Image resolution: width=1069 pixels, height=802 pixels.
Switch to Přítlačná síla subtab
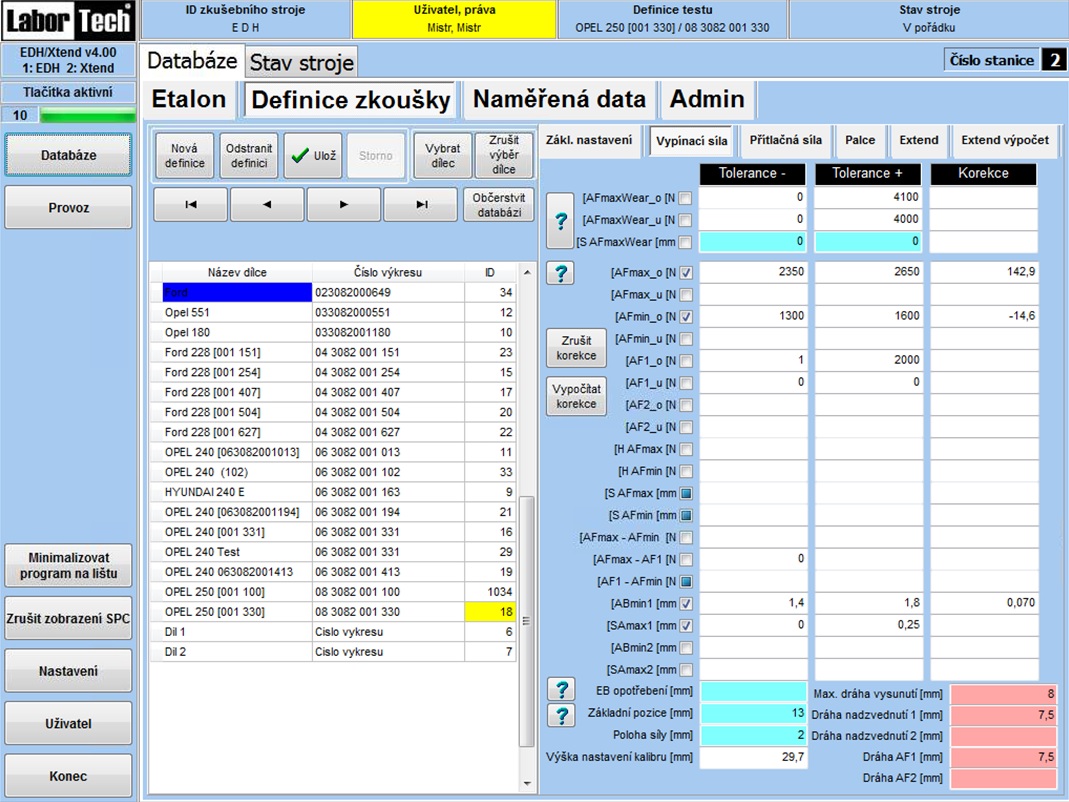(785, 140)
